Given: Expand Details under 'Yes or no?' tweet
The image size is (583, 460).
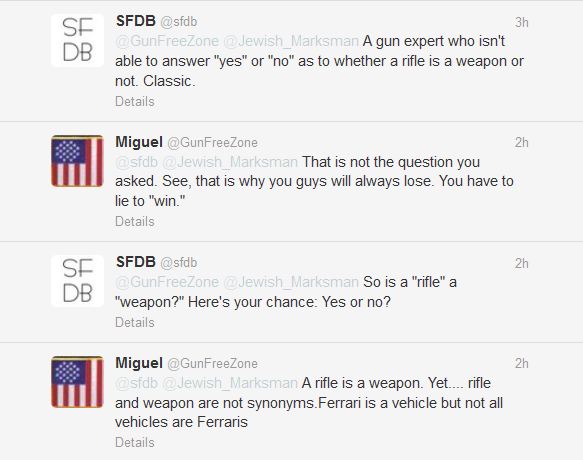Looking at the screenshot, I should (135, 322).
